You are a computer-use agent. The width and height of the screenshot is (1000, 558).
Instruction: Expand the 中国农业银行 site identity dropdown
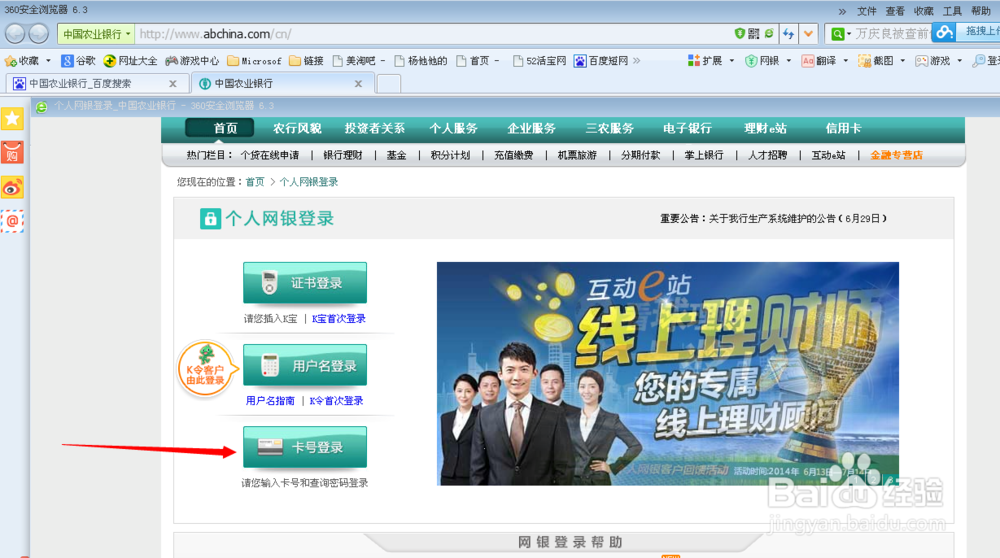coord(96,34)
